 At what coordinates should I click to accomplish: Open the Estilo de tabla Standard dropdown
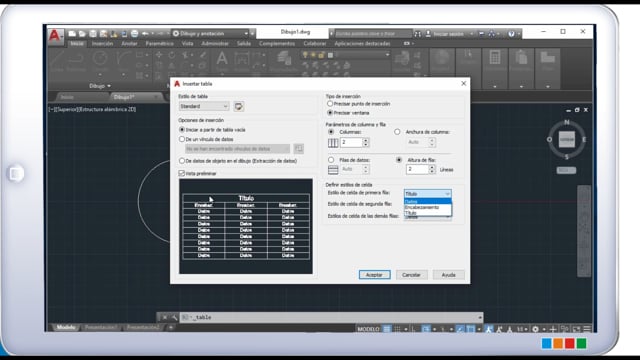(x=204, y=107)
